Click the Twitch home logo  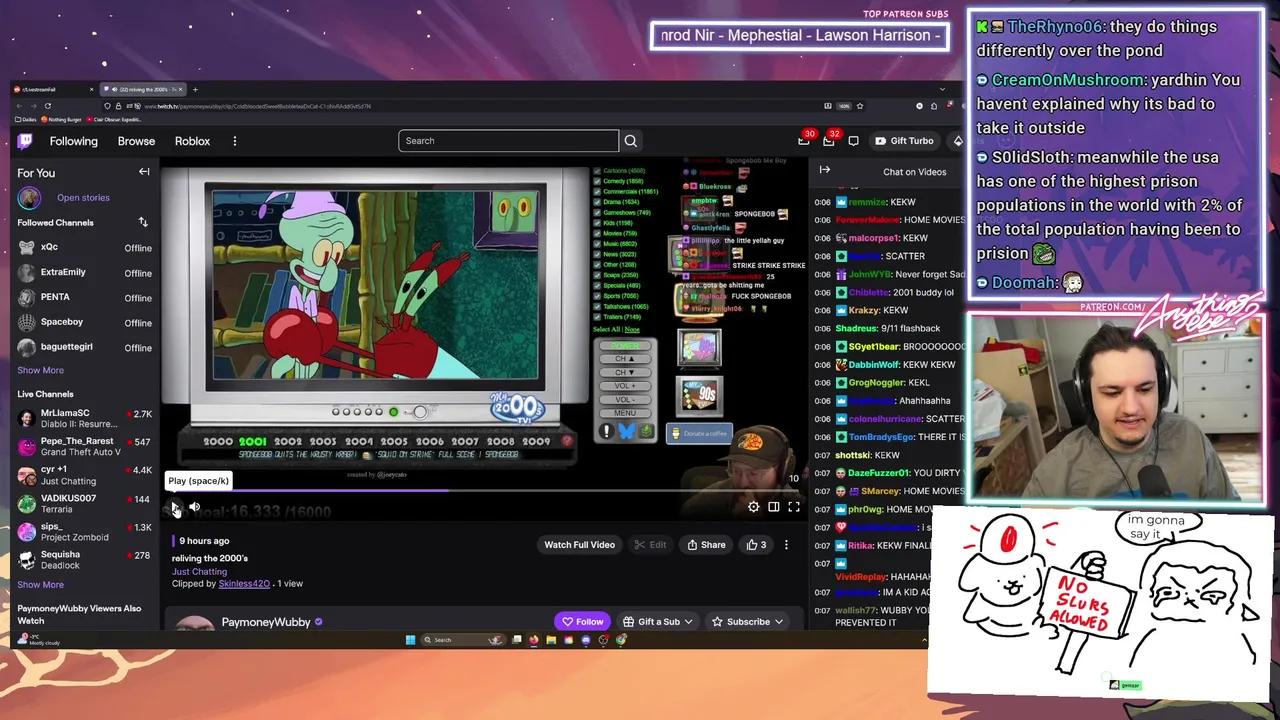pyautogui.click(x=25, y=141)
